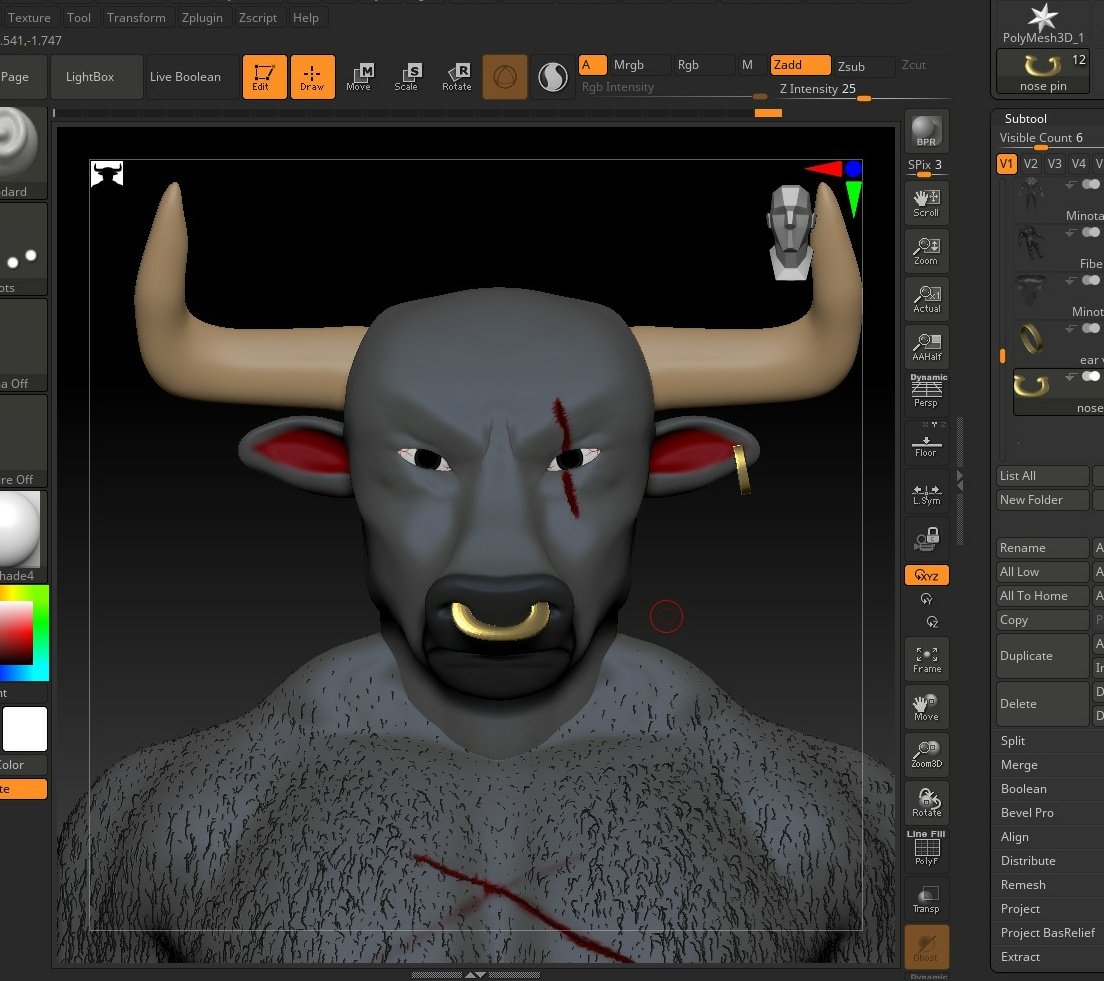Click the camera lock icon
This screenshot has height=981, width=1104.
pyautogui.click(x=926, y=539)
